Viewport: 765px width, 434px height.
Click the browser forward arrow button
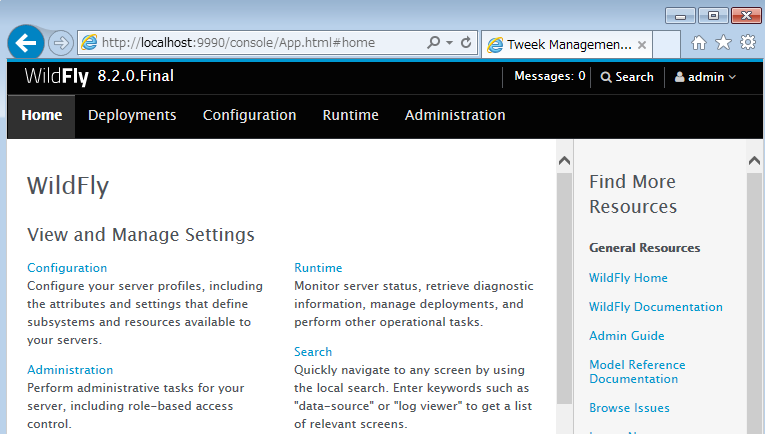point(61,43)
